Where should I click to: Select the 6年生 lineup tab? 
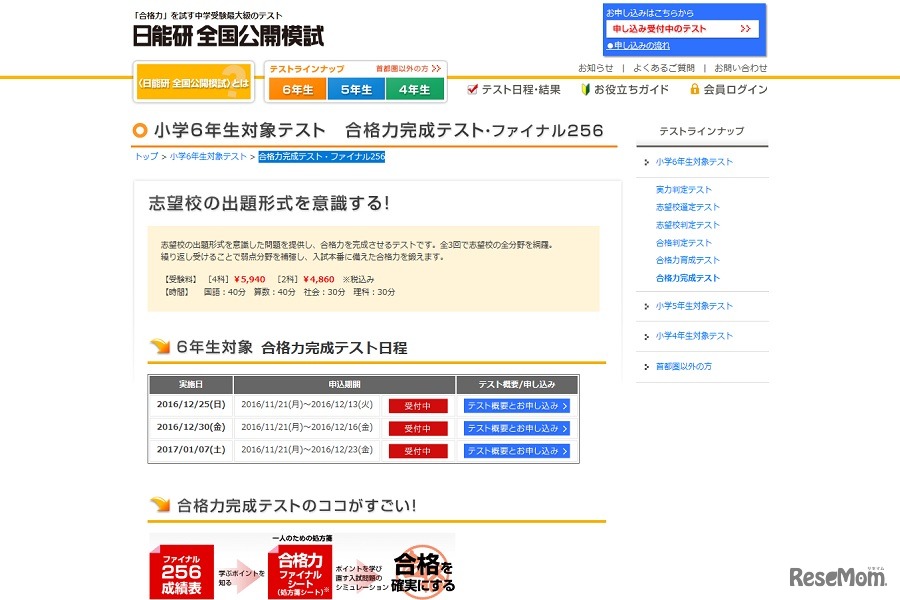[297, 90]
